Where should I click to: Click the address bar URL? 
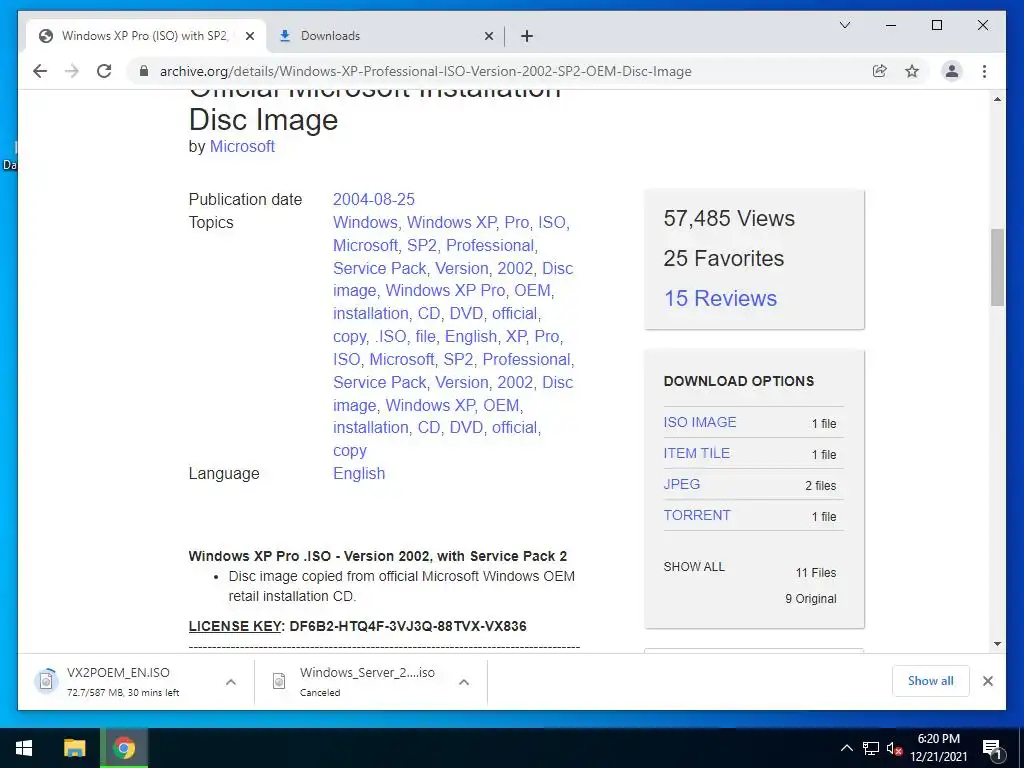click(x=425, y=71)
